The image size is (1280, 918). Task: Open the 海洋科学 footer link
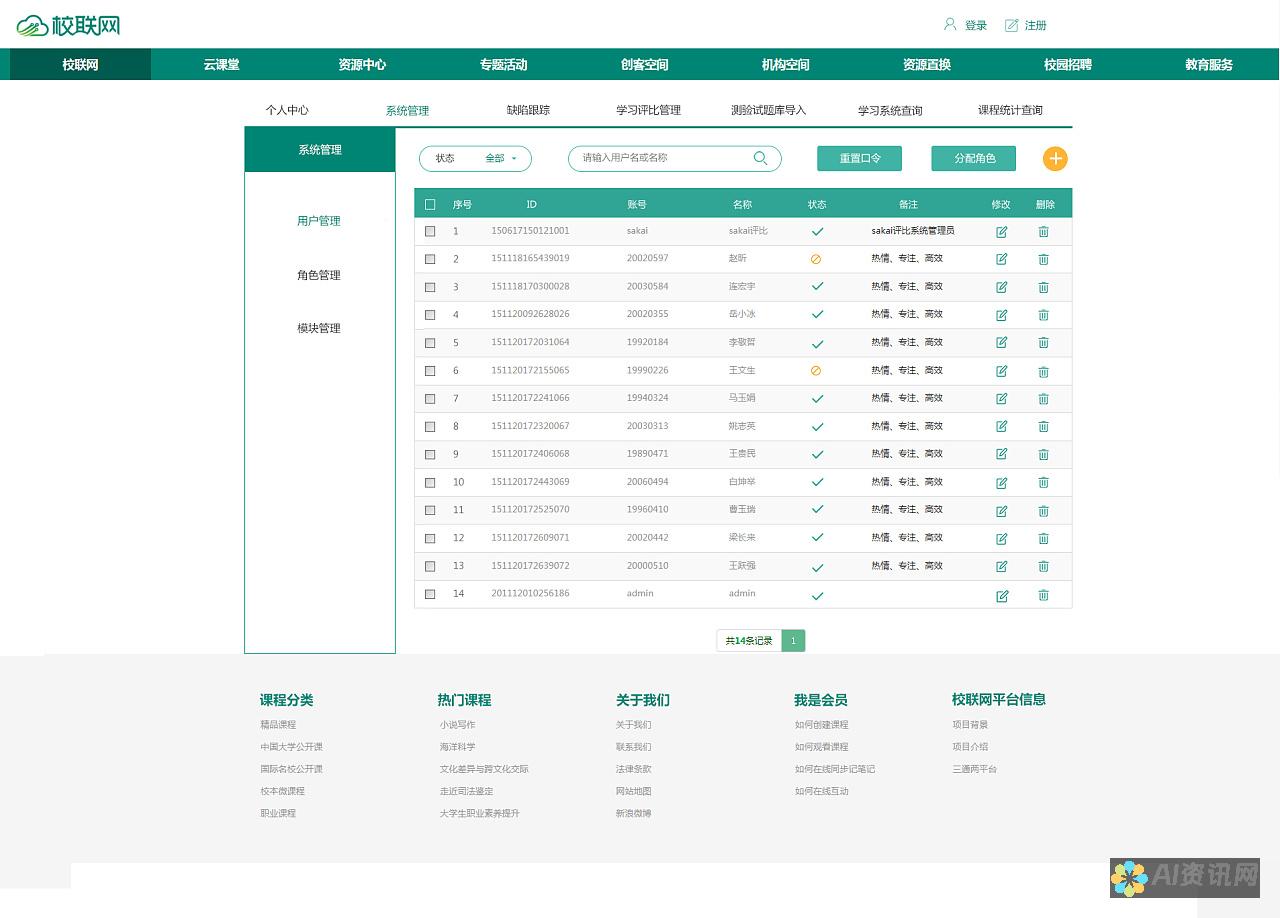457,747
